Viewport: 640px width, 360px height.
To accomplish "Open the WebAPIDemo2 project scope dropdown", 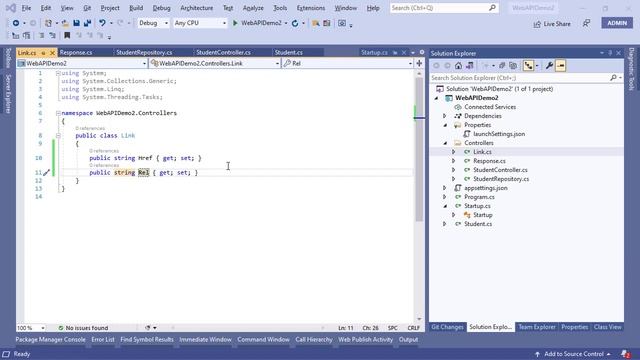I will pos(82,63).
